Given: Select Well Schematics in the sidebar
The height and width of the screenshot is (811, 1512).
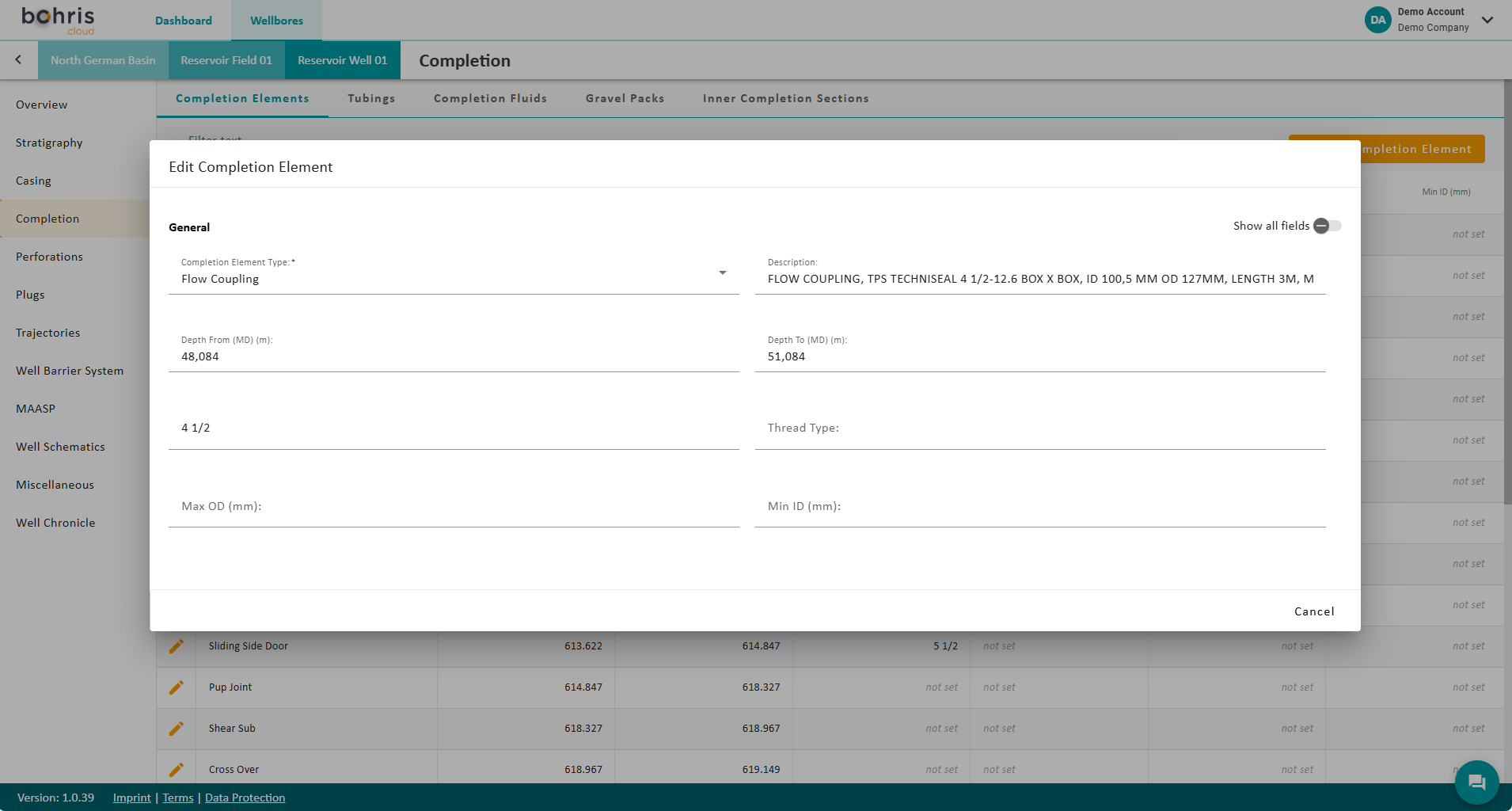Looking at the screenshot, I should [60, 447].
